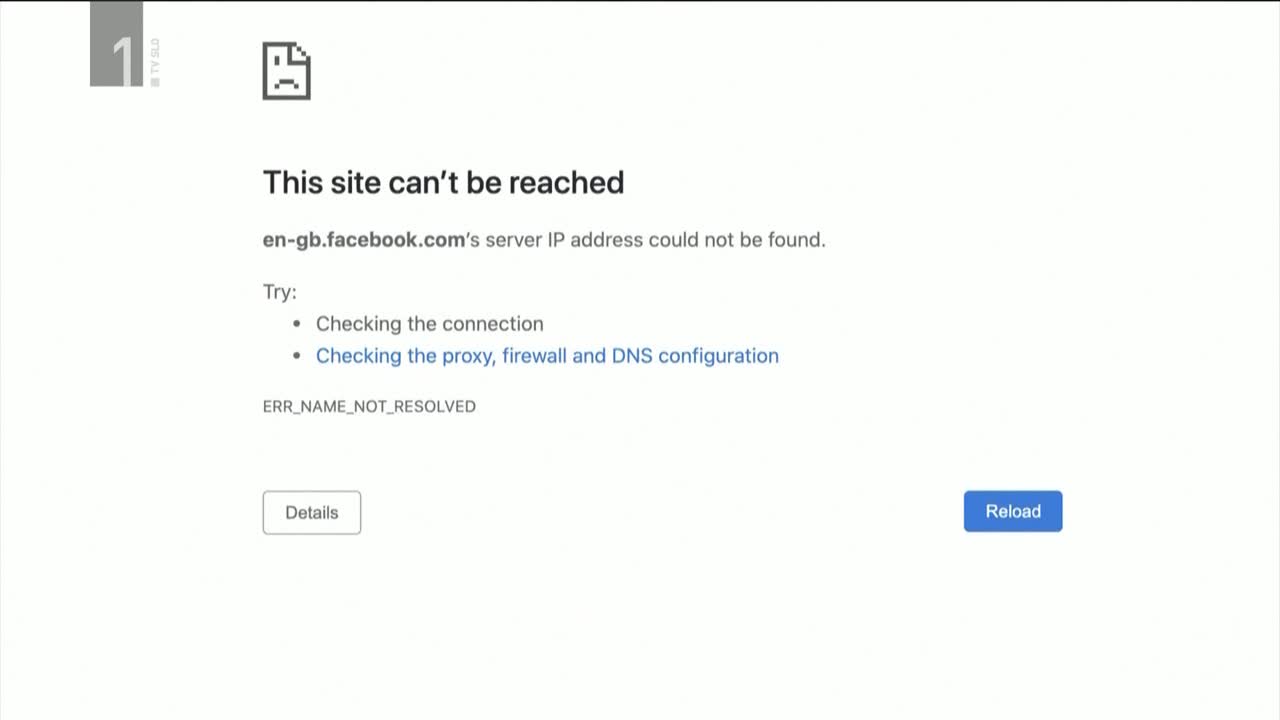Click the en-gb.facebook.com domain name
This screenshot has height=720, width=1280.
(x=364, y=240)
